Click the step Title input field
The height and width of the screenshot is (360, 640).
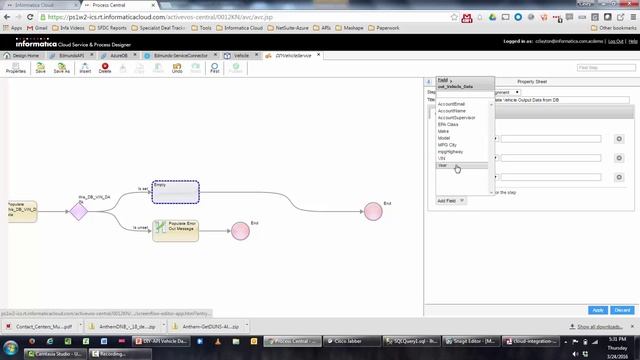click(x=562, y=100)
